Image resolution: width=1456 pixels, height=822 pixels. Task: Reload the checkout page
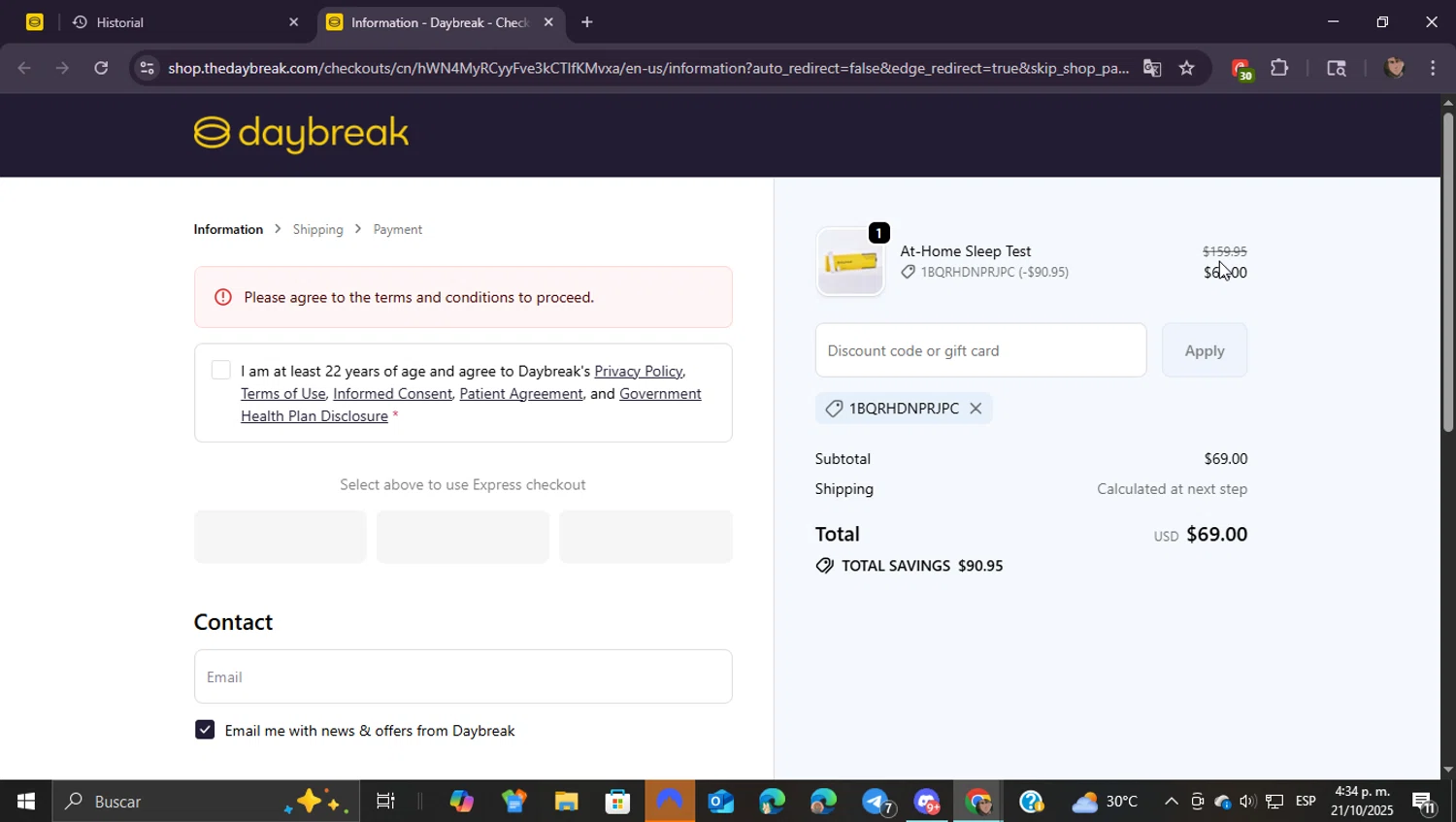click(x=101, y=68)
